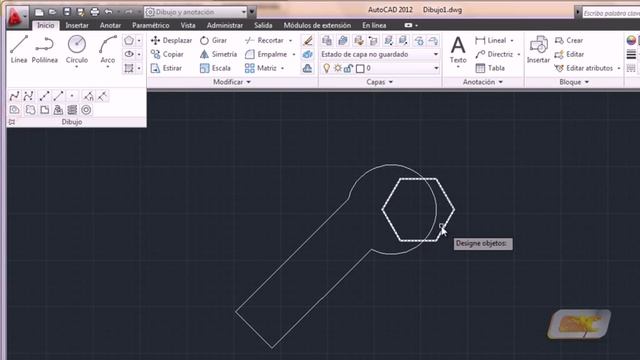Click the Escala tool
The height and width of the screenshot is (360, 640).
tap(216, 68)
